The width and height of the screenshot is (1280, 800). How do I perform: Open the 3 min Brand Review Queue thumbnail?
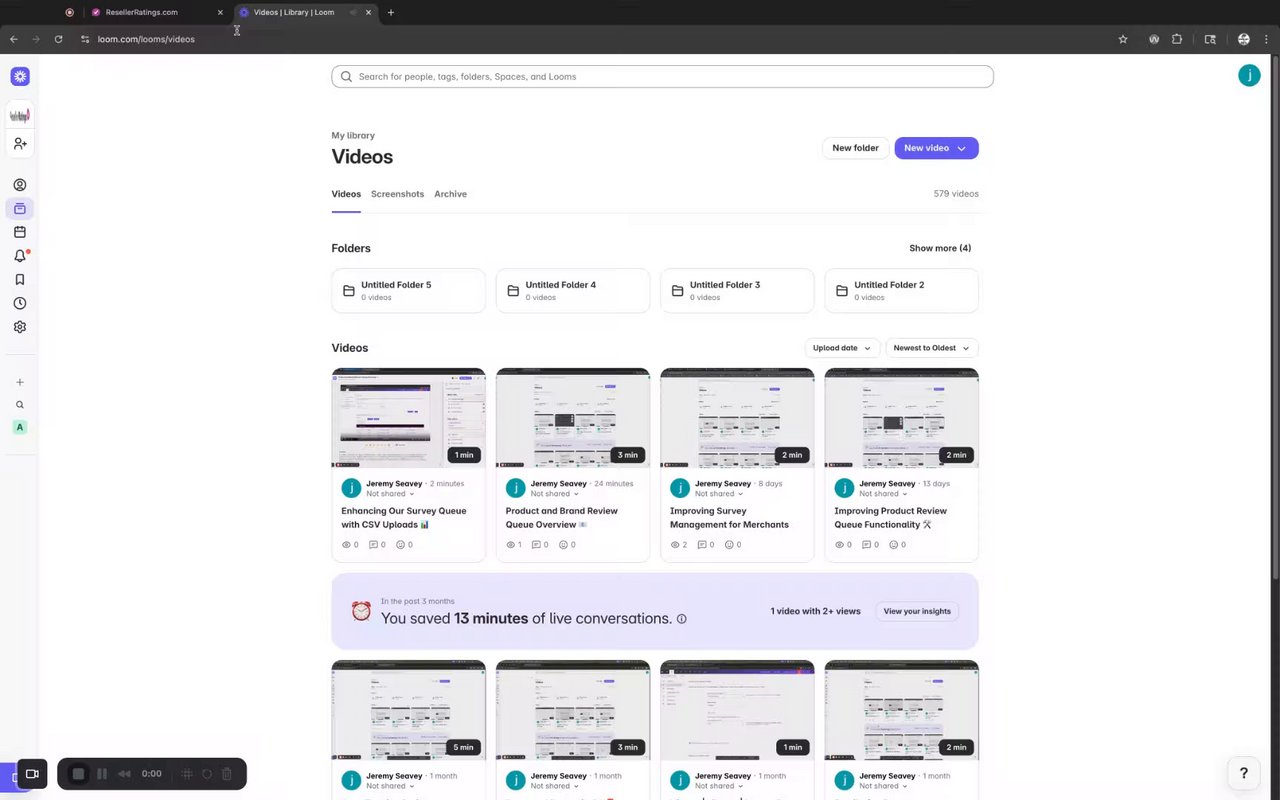tap(573, 418)
